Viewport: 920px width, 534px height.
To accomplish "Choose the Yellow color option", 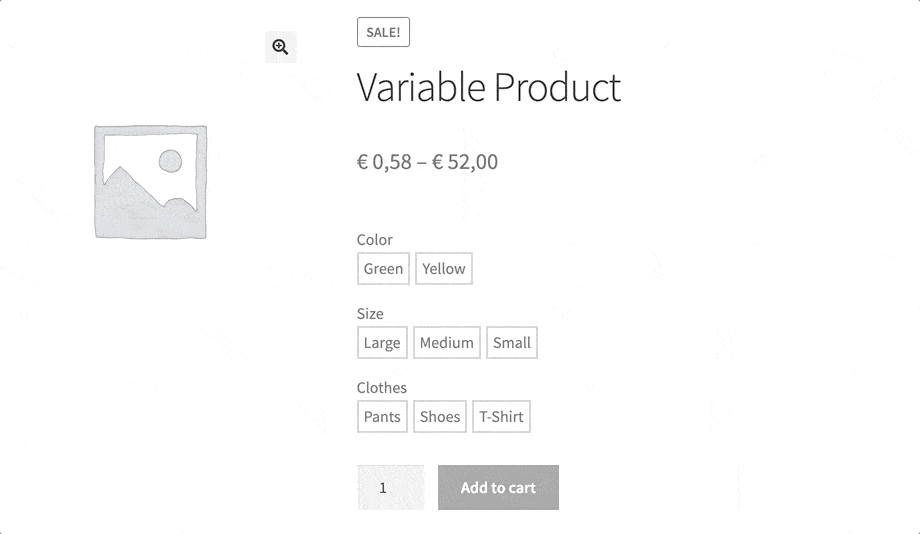I will (443, 269).
